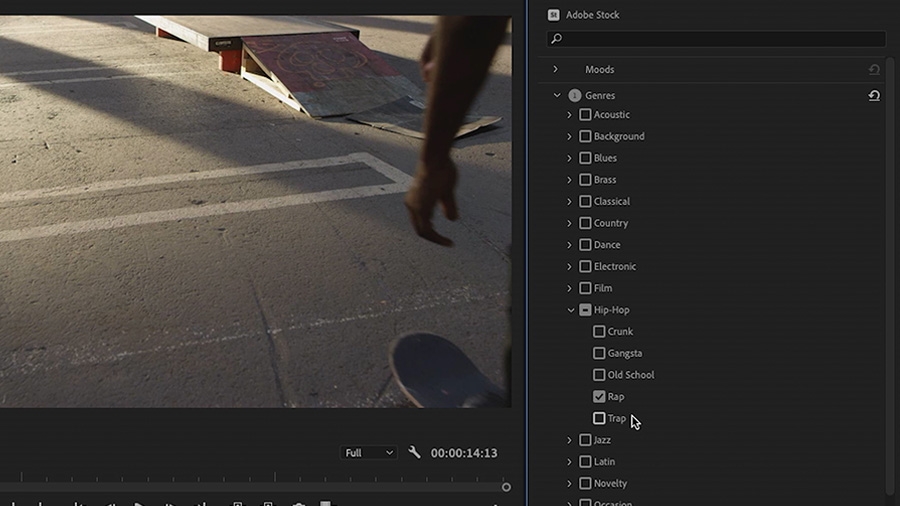The image size is (900, 506).
Task: Click the Moods section label
Action: [x=599, y=69]
